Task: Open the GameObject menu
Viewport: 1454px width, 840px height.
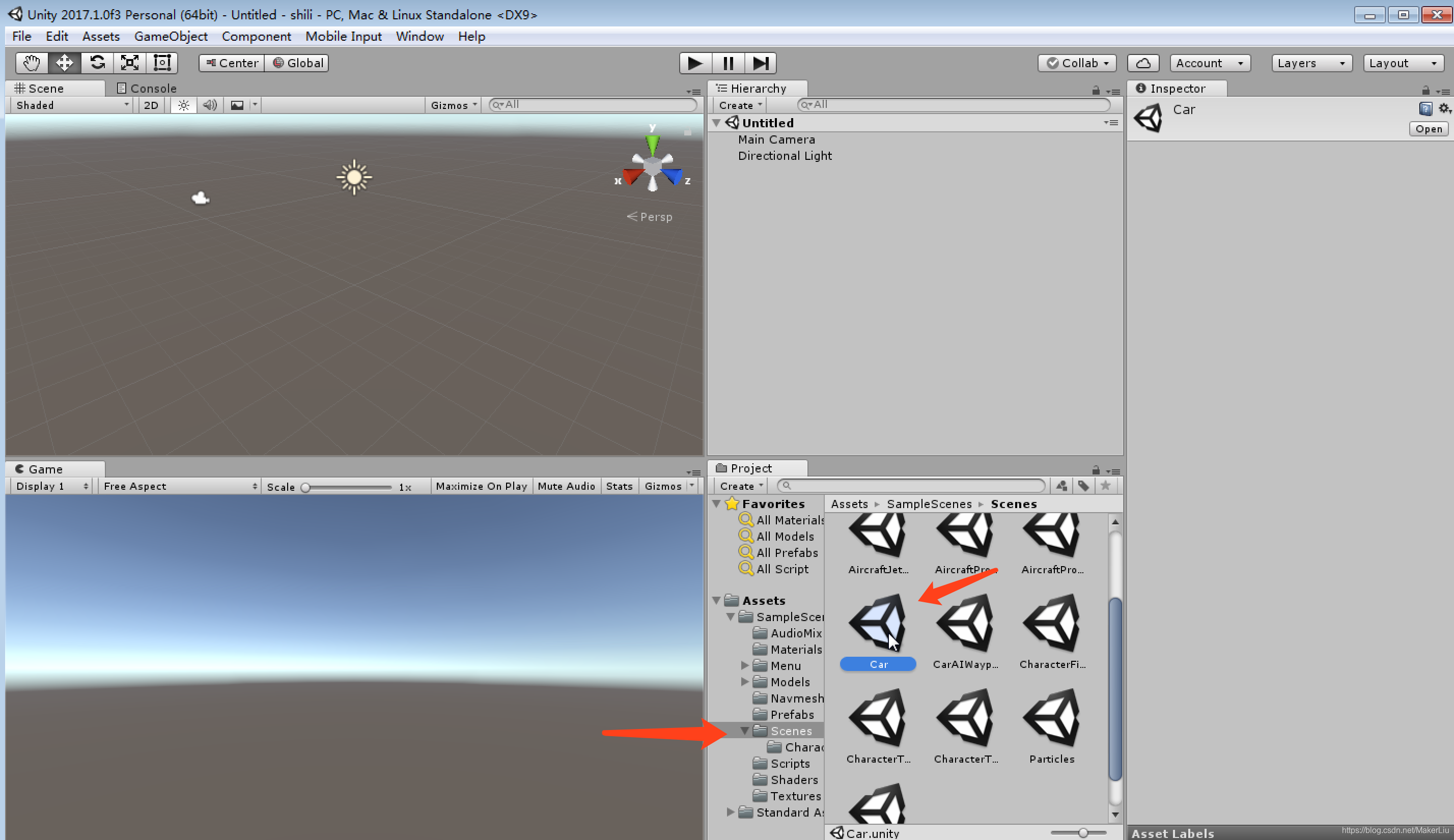Action: (171, 36)
